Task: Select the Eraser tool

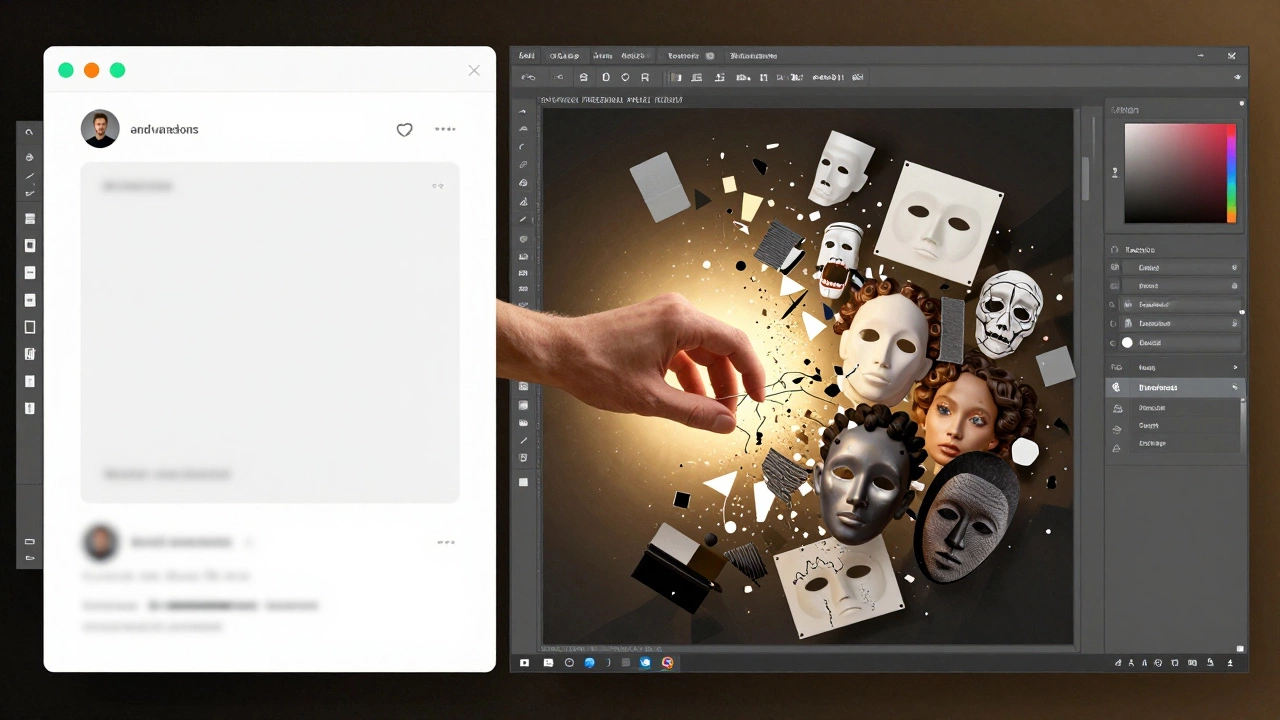Action: pyautogui.click(x=523, y=239)
